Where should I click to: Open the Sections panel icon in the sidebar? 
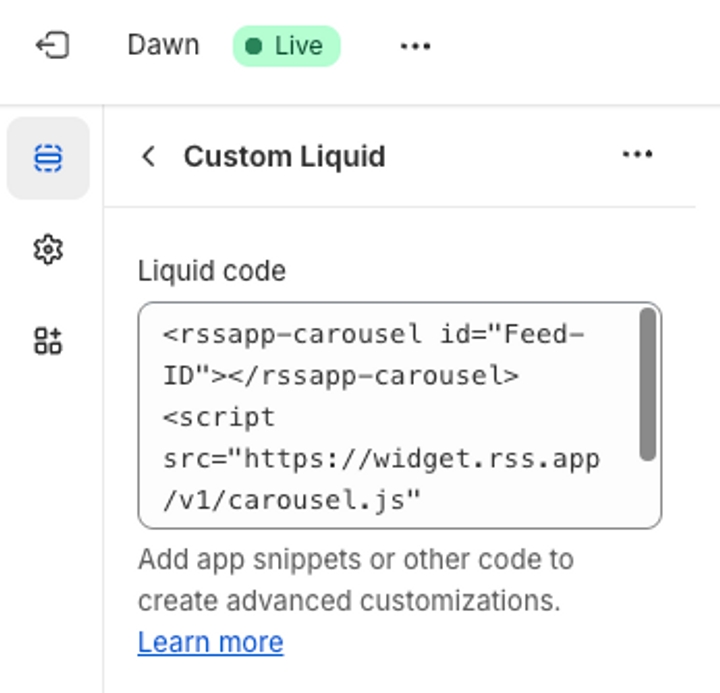48,158
